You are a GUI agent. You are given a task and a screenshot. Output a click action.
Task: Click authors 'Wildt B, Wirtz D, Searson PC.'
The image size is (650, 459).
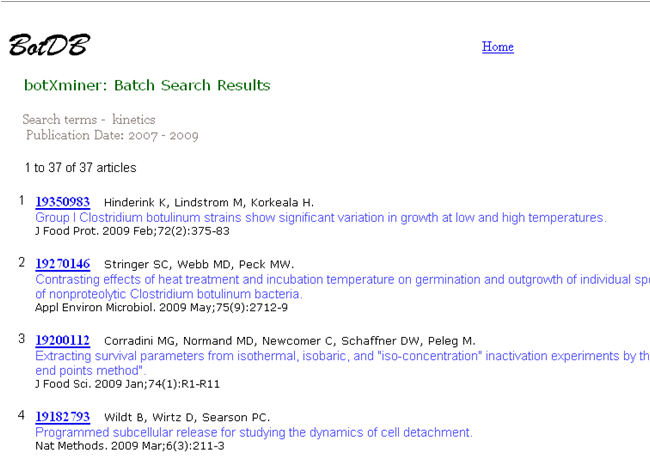pyautogui.click(x=187, y=418)
